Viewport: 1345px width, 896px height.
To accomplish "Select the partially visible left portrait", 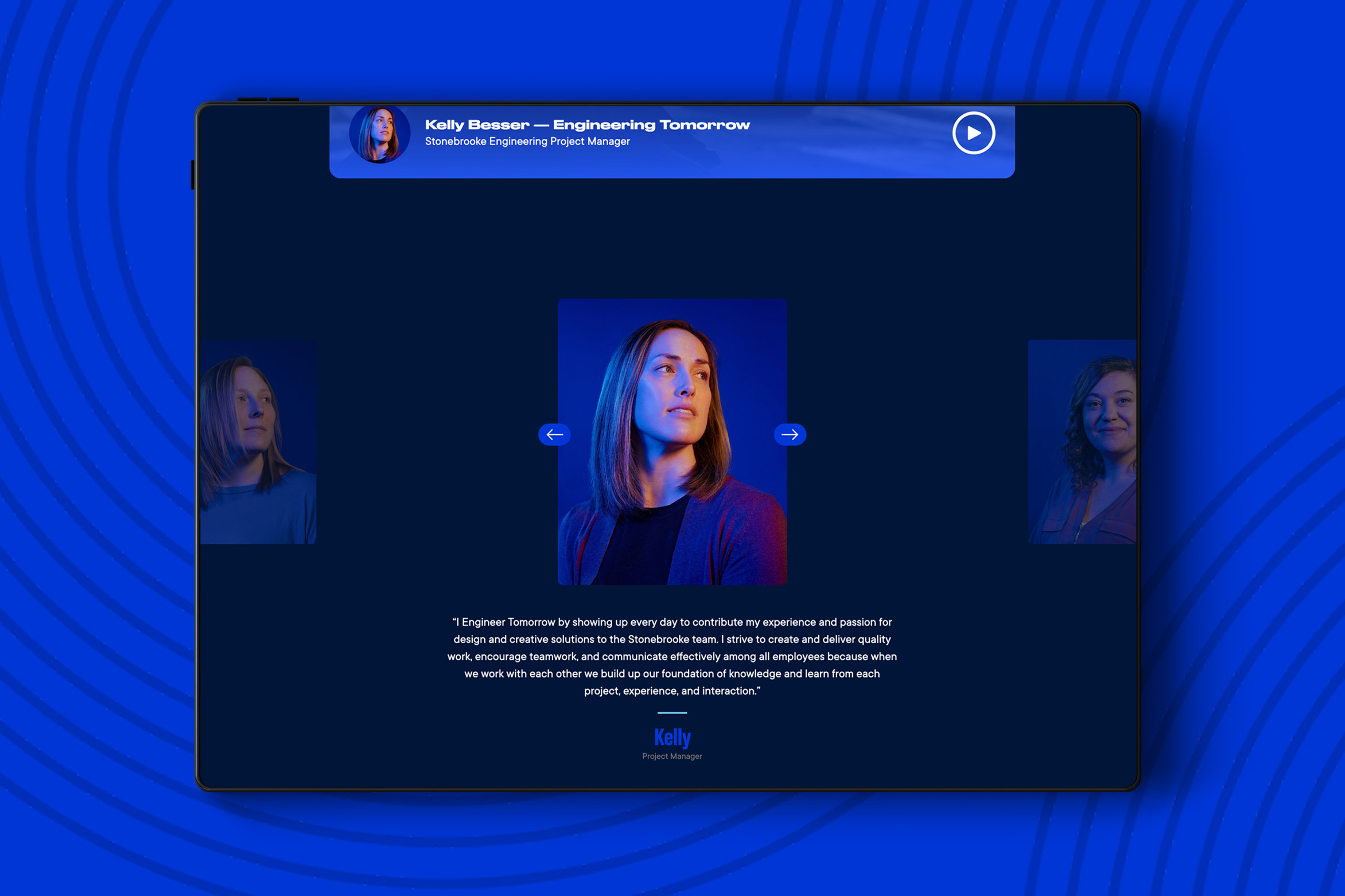I will [x=258, y=442].
